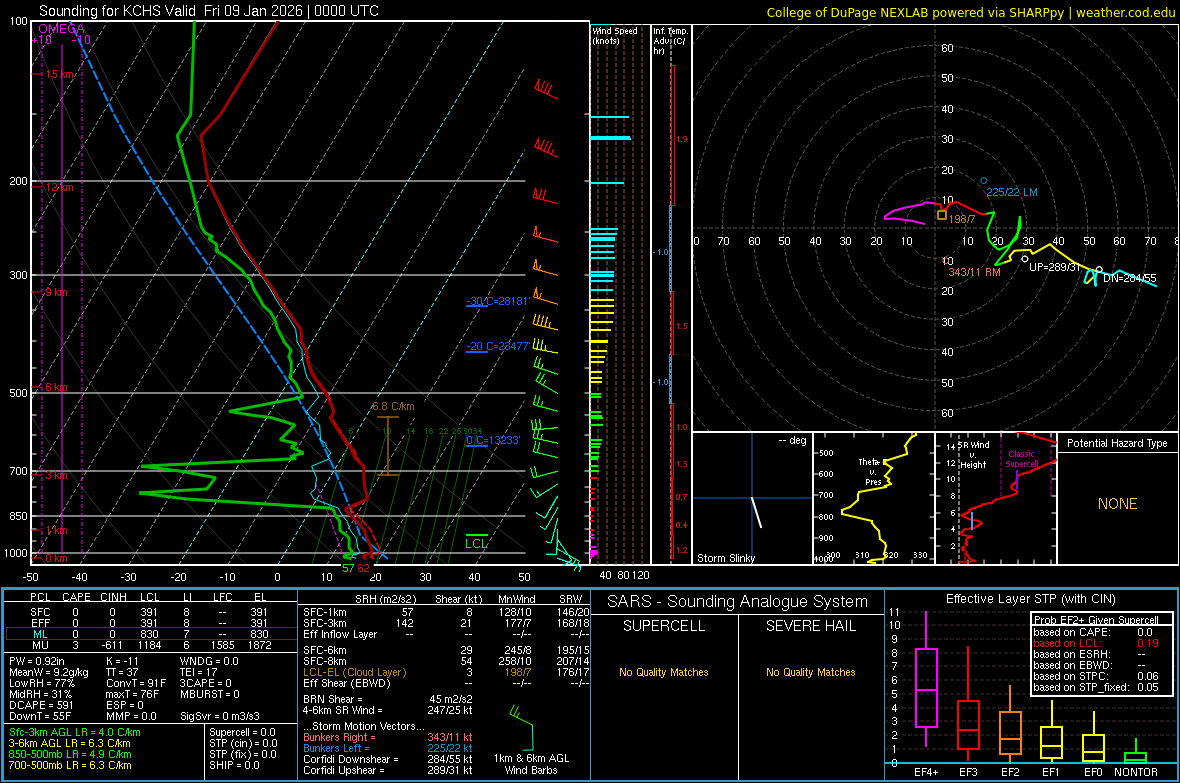Select the SFC parcel row

click(x=151, y=612)
